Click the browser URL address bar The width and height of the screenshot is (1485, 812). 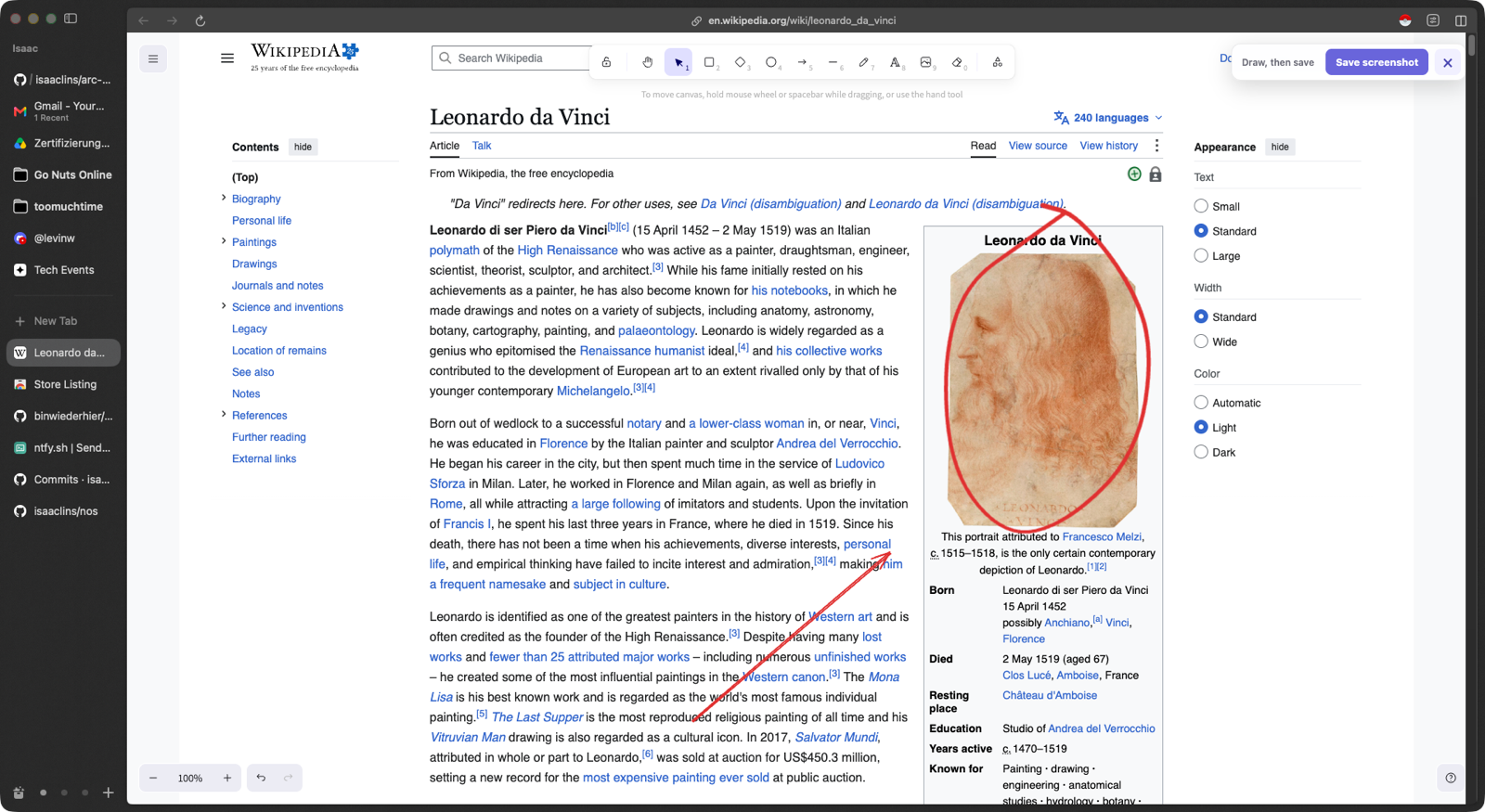(794, 20)
